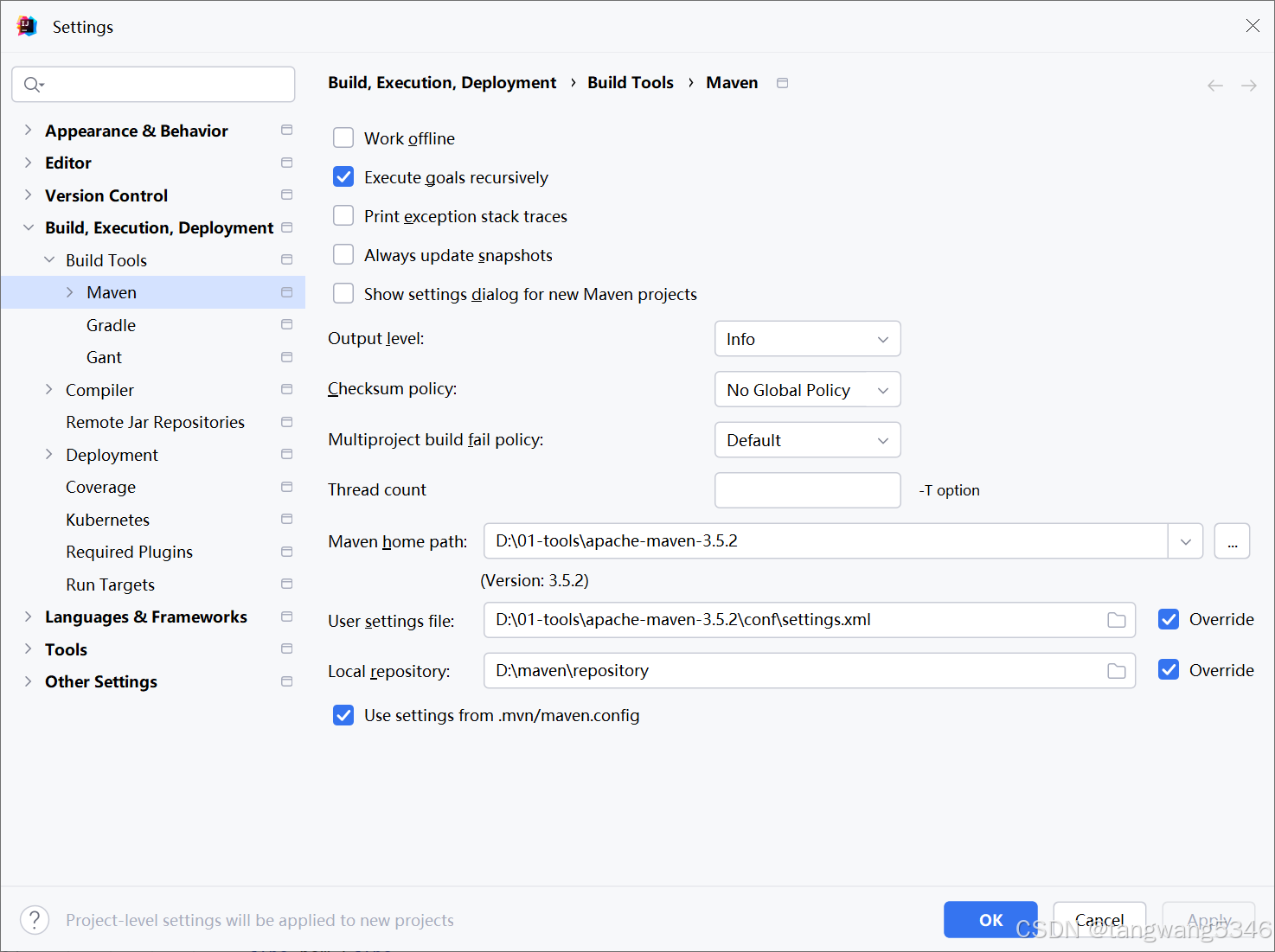Toggle Override for Local repository
Screen dimensions: 1275x952
pos(1169,669)
